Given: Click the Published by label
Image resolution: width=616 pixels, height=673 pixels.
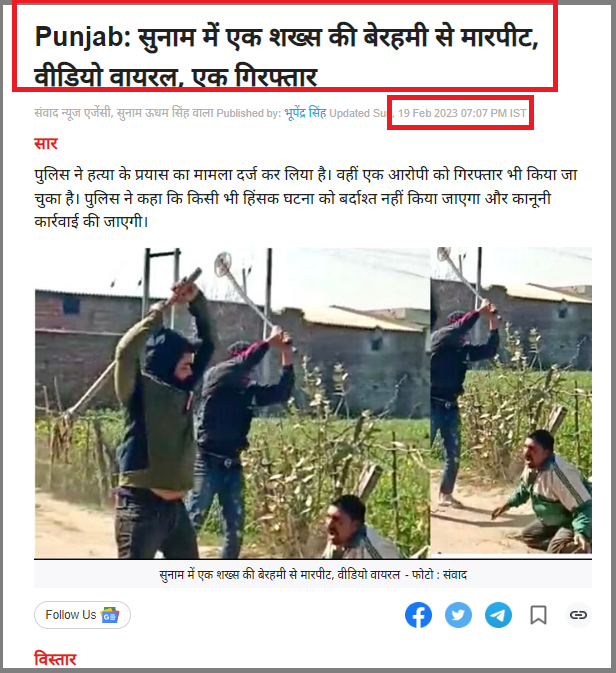Looking at the screenshot, I should click(x=249, y=113).
